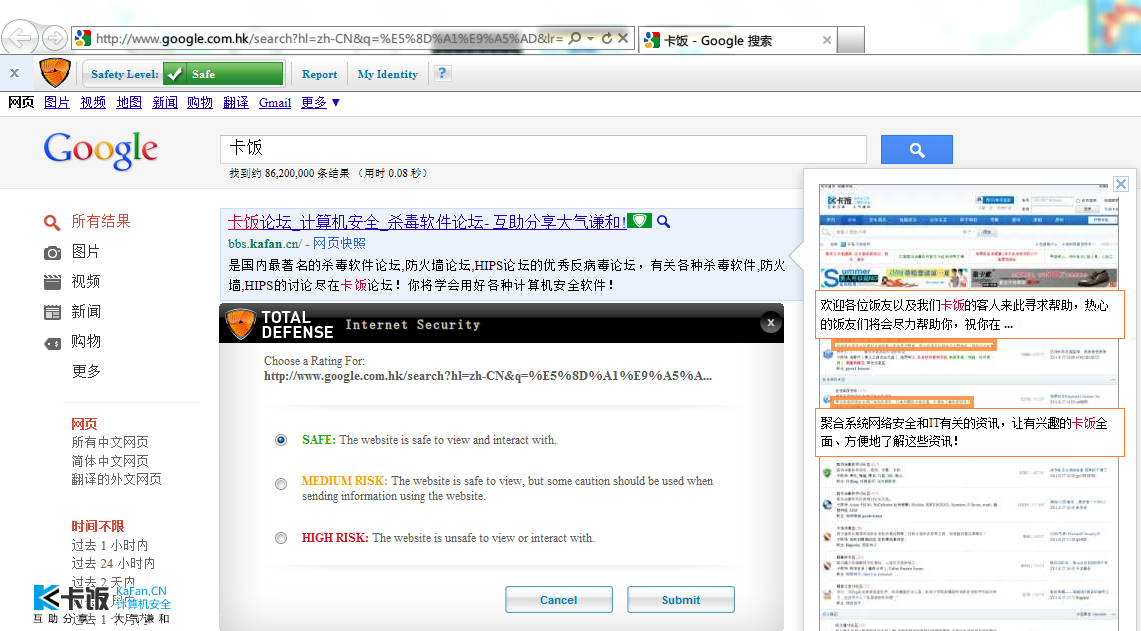Close the Total Defense rating dialog
Viewport: 1141px width, 631px height.
click(x=771, y=322)
